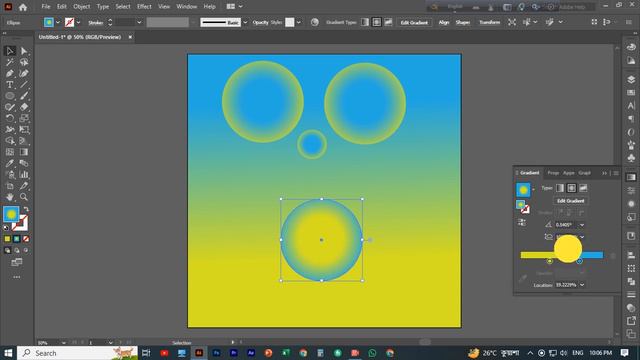The width and height of the screenshot is (640, 360).
Task: Activate the Hand tool
Action: coord(10,197)
